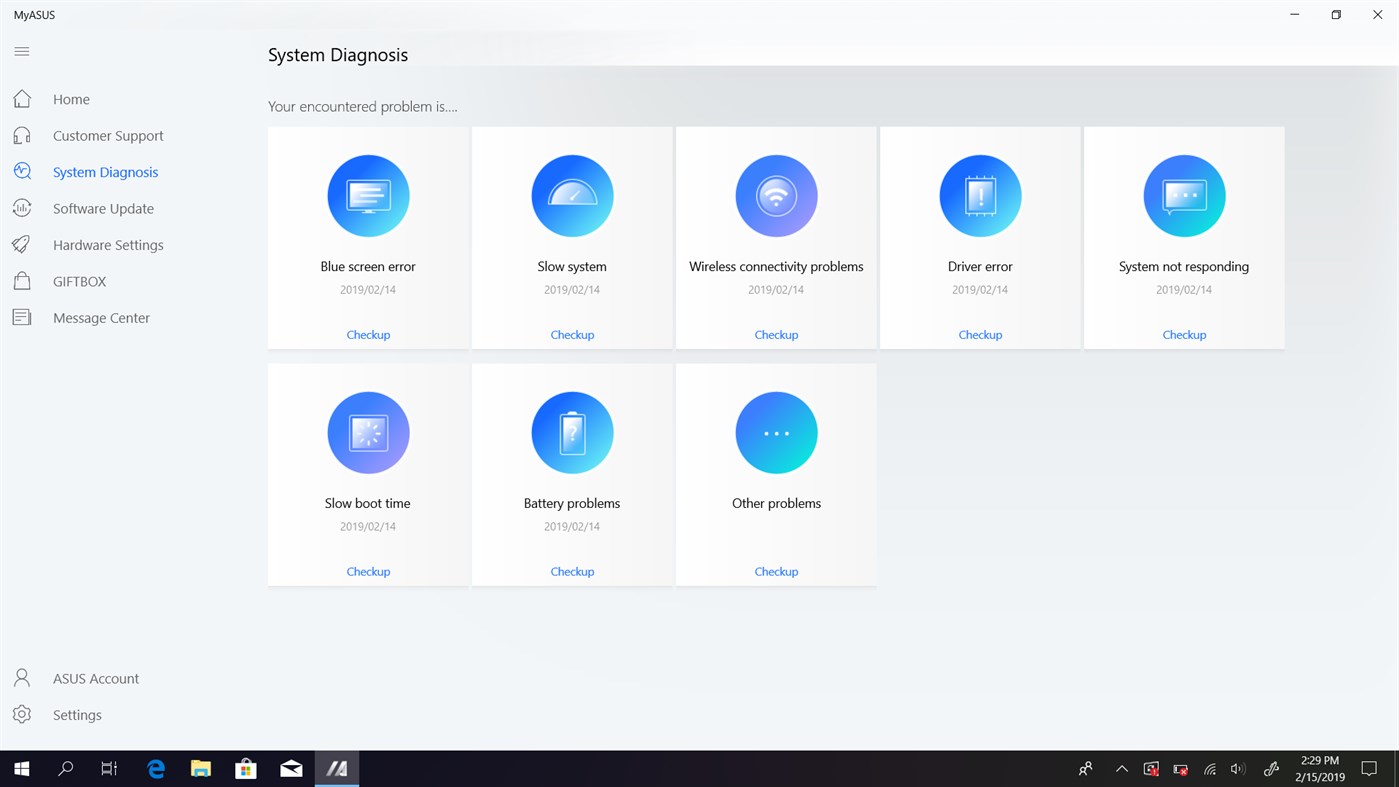The width and height of the screenshot is (1399, 787).
Task: Click the 'System not responding' title
Action: tap(1184, 267)
